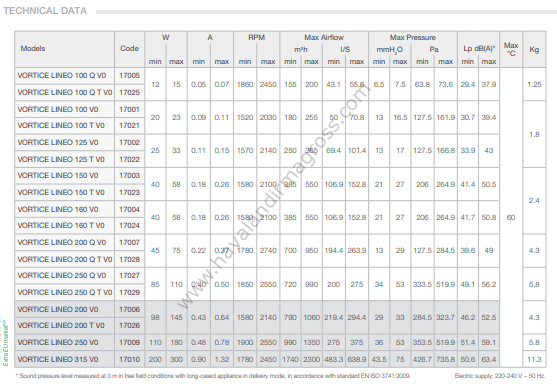
Task: Select the Models column header
Action: (33, 48)
